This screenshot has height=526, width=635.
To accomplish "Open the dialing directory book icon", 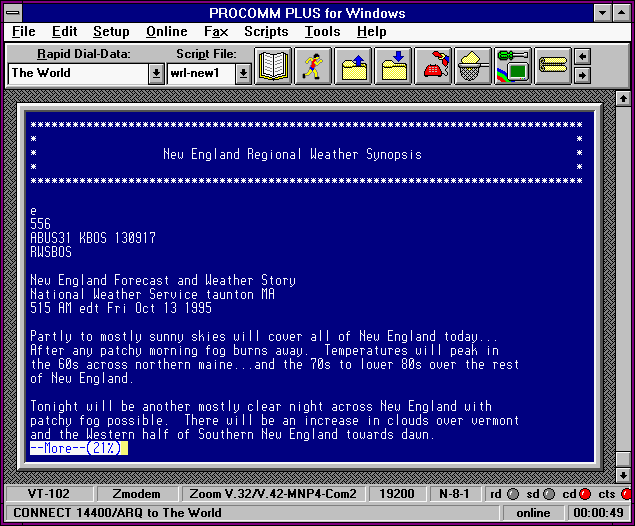I will (x=273, y=66).
